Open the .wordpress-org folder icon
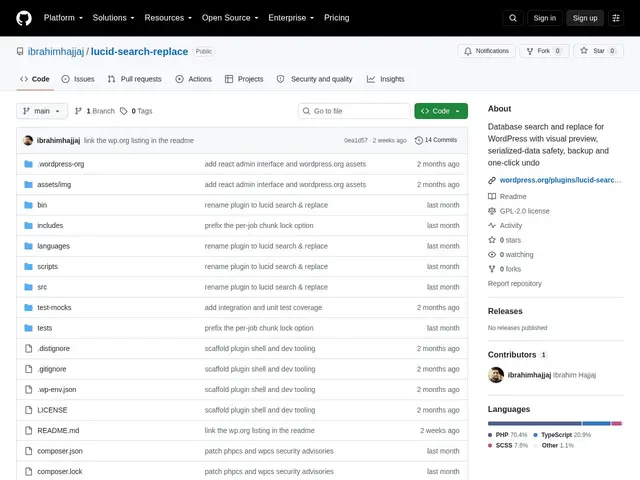The height and width of the screenshot is (480, 640). (x=28, y=164)
